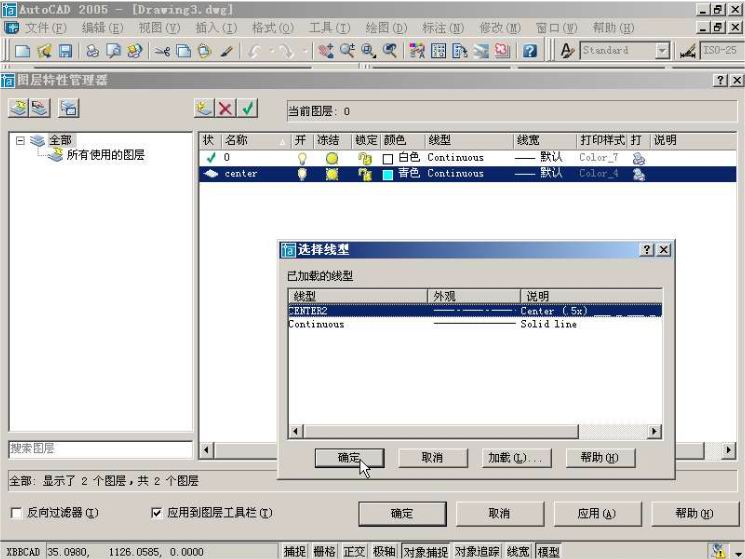Image resolution: width=745 pixels, height=559 pixels.
Task: Toggle the light bulb for center layer
Action: tap(302, 174)
